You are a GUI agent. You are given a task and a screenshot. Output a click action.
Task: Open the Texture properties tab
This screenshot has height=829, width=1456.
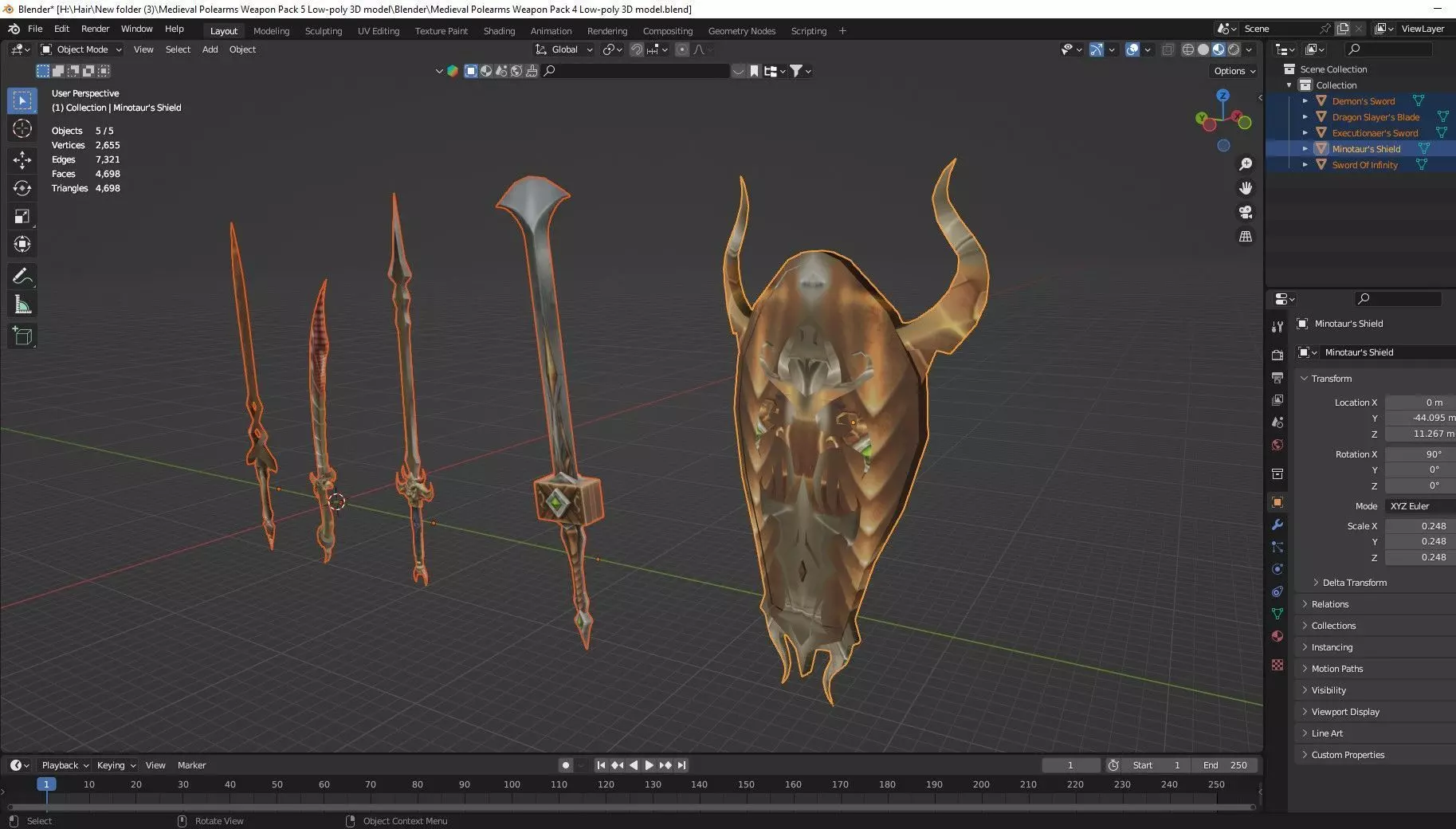1277,665
